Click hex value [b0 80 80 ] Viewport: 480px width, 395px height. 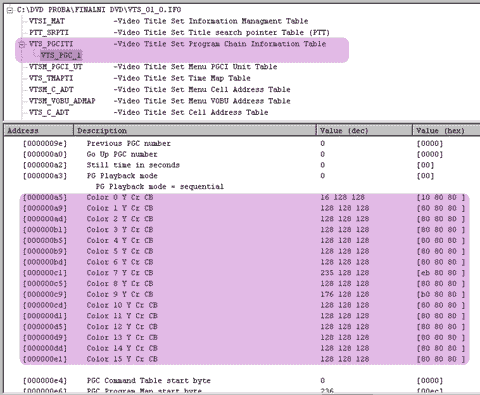[441, 294]
